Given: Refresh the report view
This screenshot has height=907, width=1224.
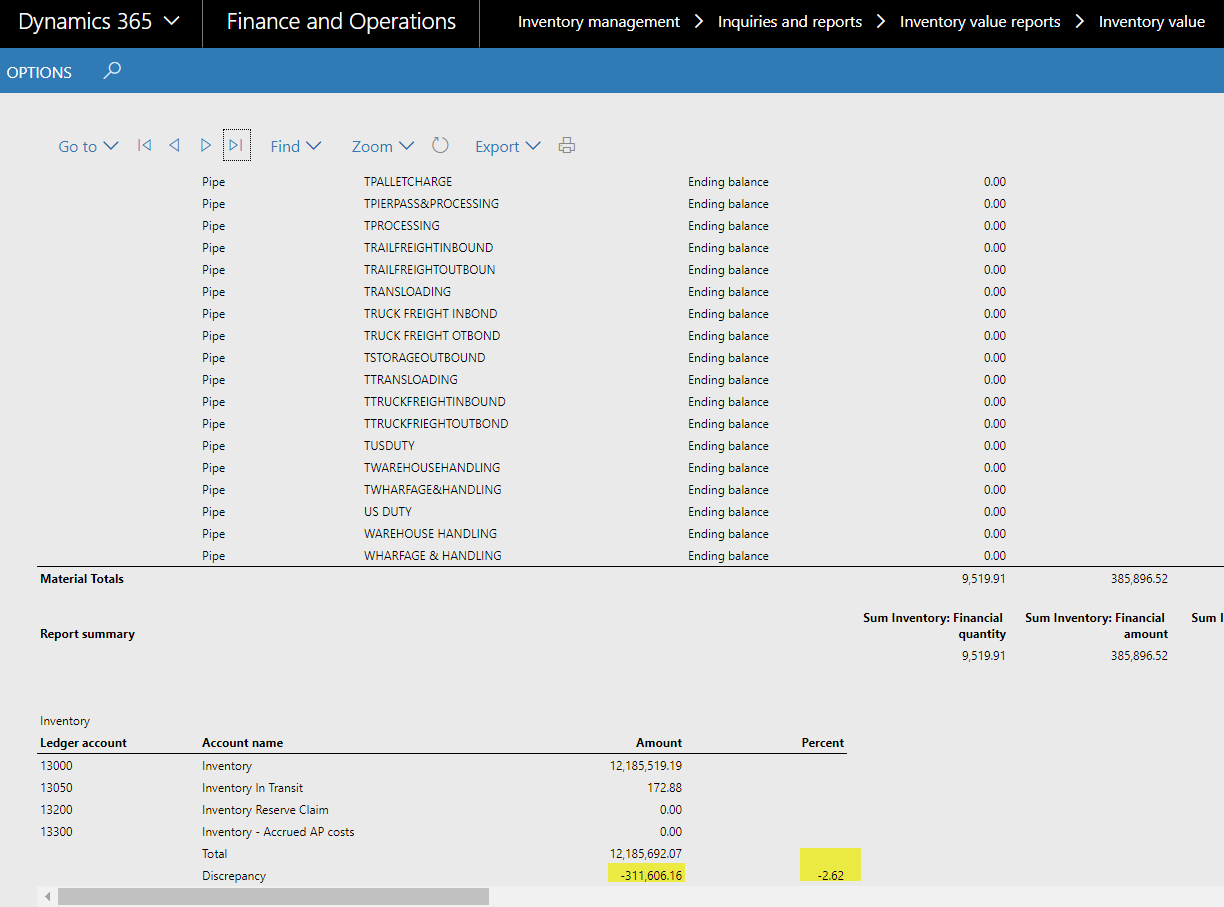Looking at the screenshot, I should tap(440, 146).
